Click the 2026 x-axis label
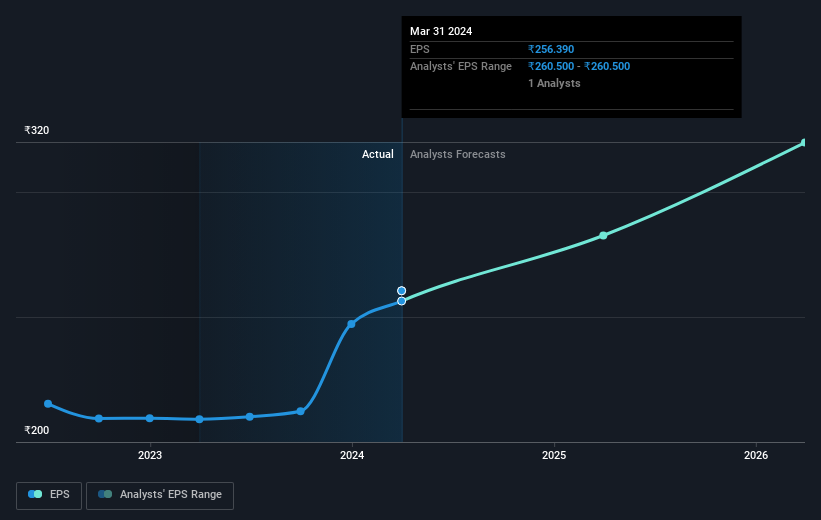821x520 pixels. 756,456
